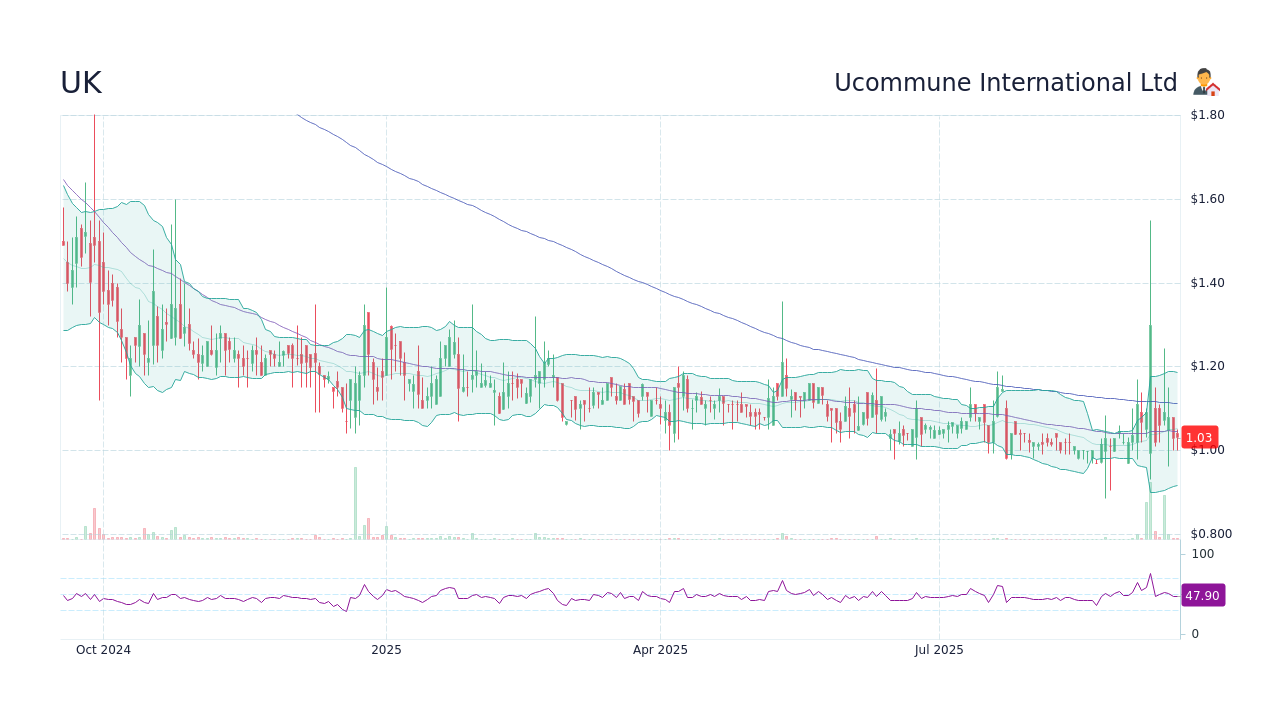Click the realtor emoji icon beside company name
The image size is (1280, 720).
1206,82
